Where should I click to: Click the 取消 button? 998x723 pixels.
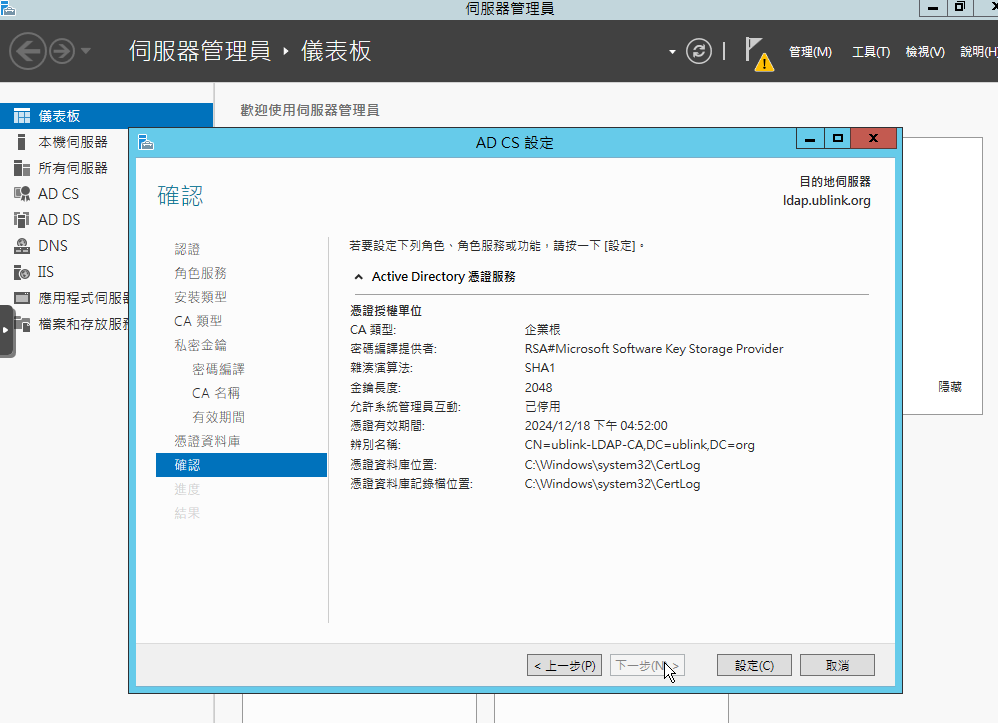[837, 665]
